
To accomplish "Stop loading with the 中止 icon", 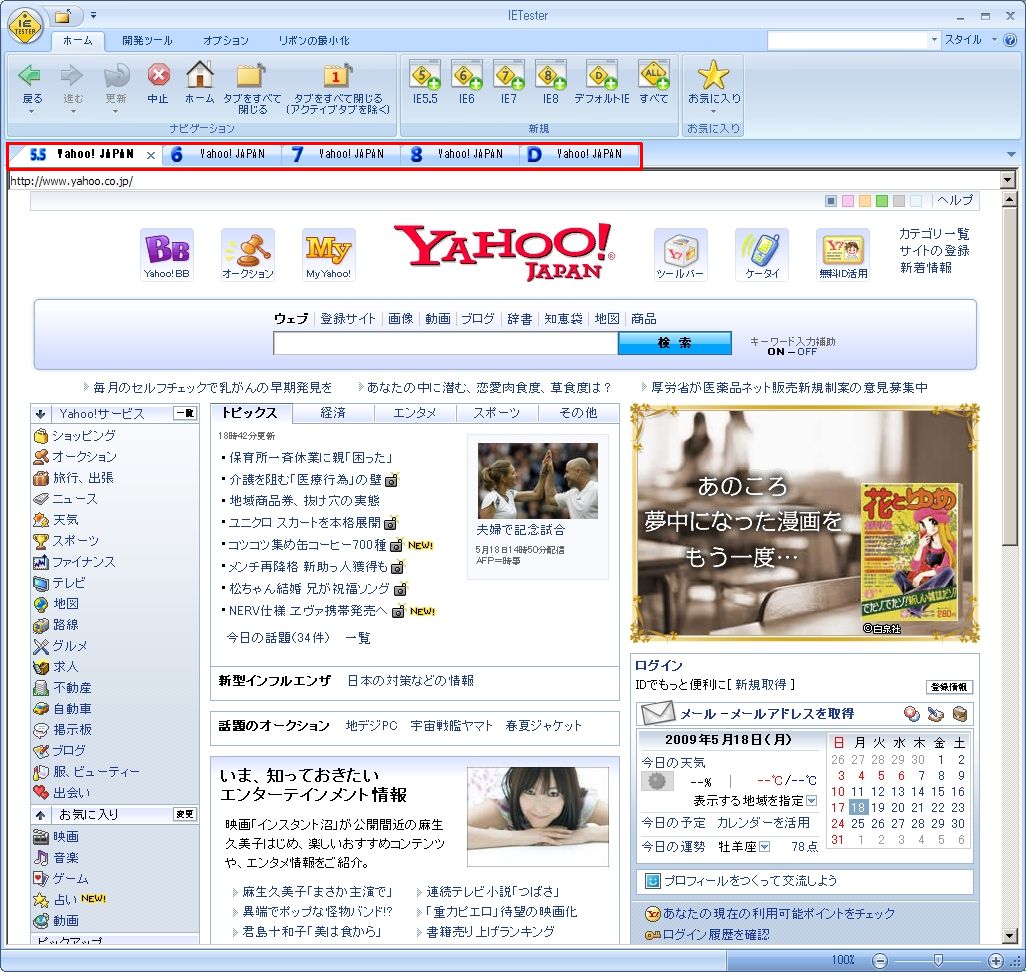I will point(158,75).
